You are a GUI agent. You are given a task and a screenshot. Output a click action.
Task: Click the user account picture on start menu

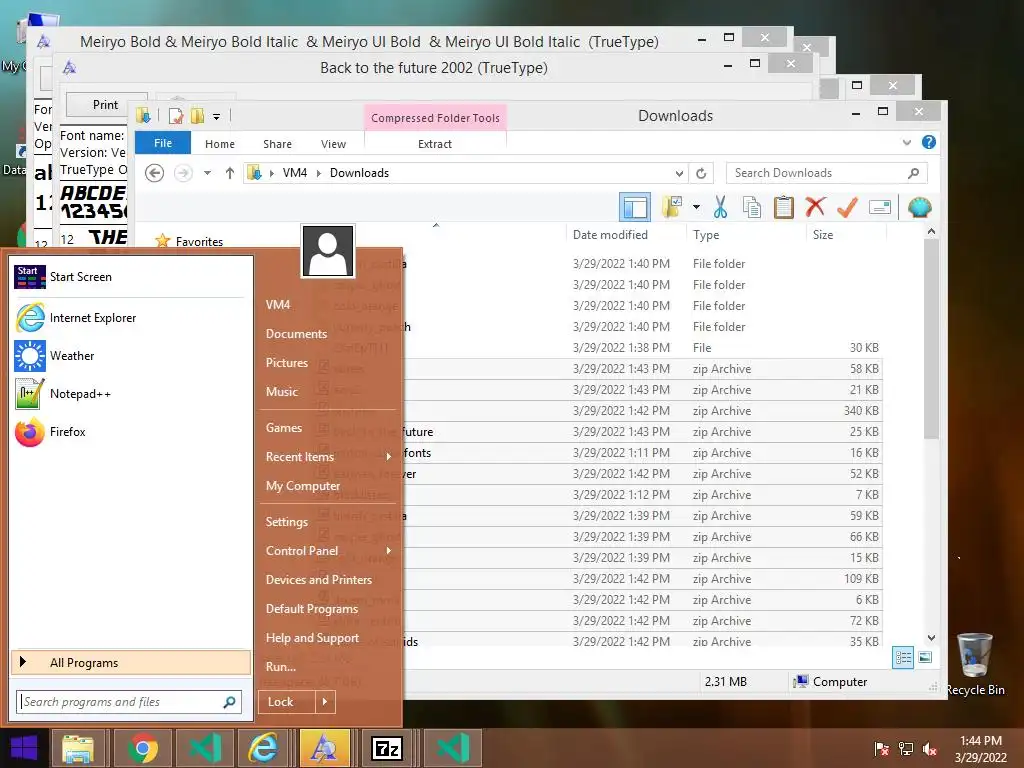328,251
